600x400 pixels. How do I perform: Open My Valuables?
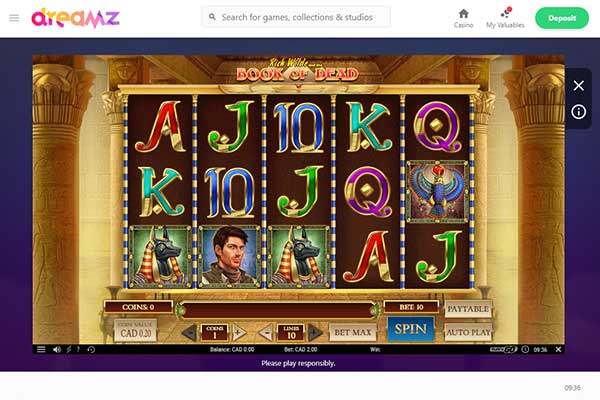(x=505, y=18)
